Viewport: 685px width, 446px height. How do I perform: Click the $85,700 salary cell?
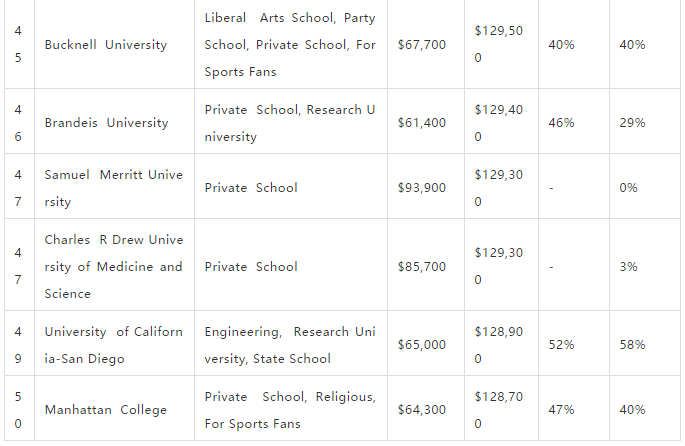426,266
